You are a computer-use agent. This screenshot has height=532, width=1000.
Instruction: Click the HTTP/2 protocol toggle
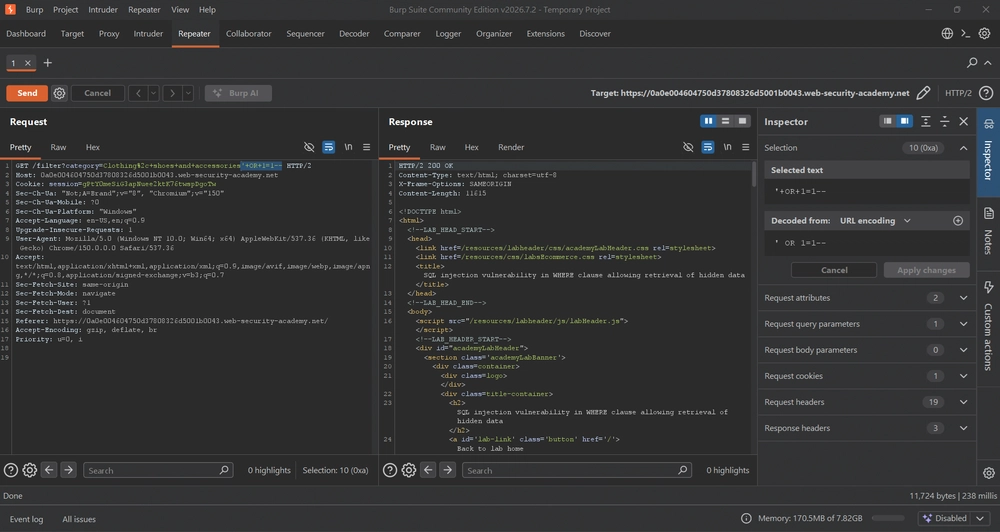pyautogui.click(x=958, y=93)
